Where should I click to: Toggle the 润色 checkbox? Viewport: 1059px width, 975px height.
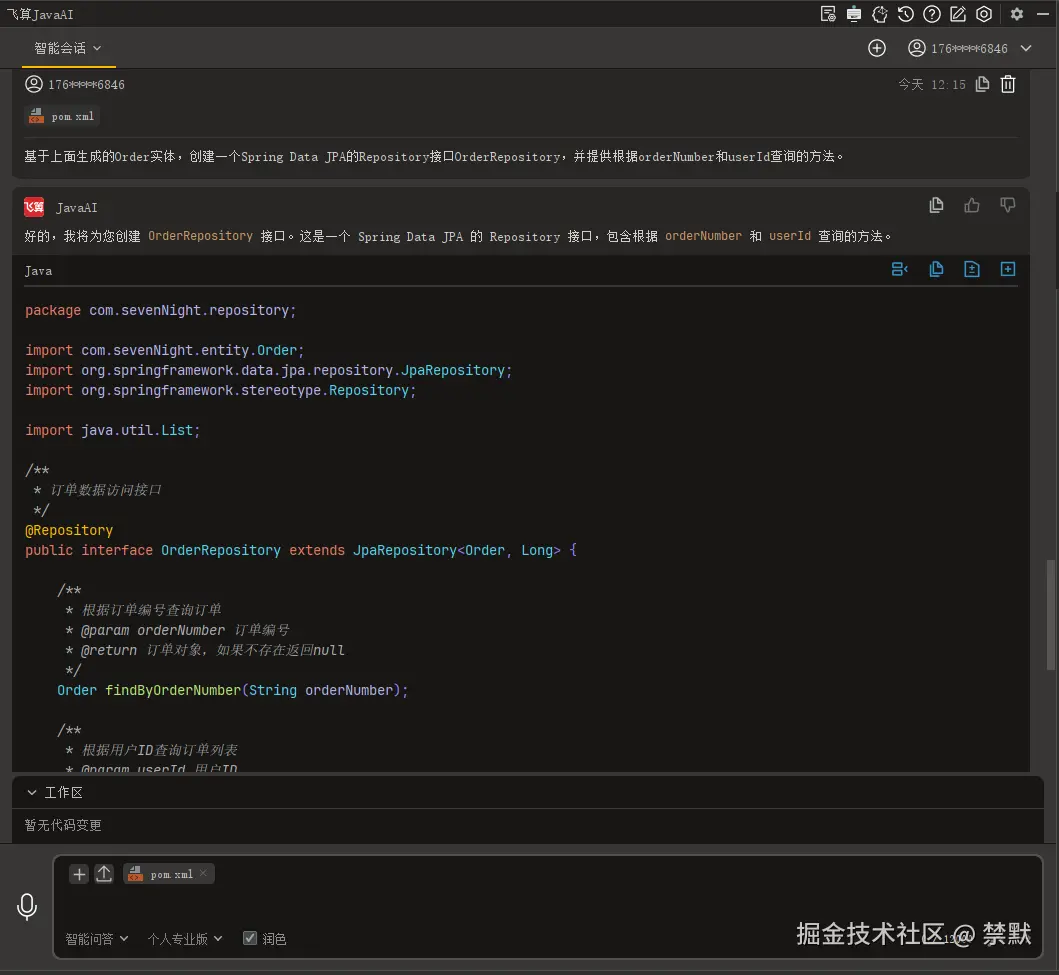[250, 939]
